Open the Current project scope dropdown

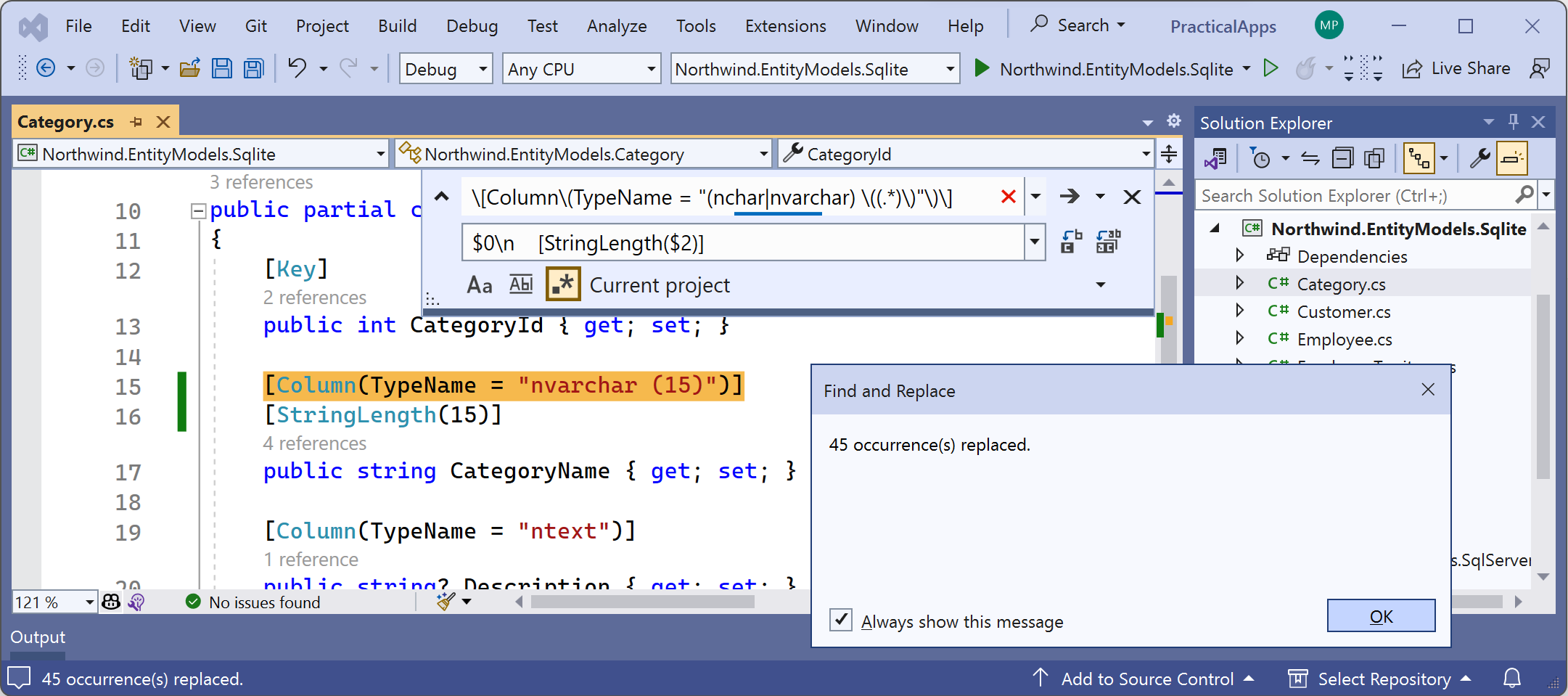[x=1101, y=284]
